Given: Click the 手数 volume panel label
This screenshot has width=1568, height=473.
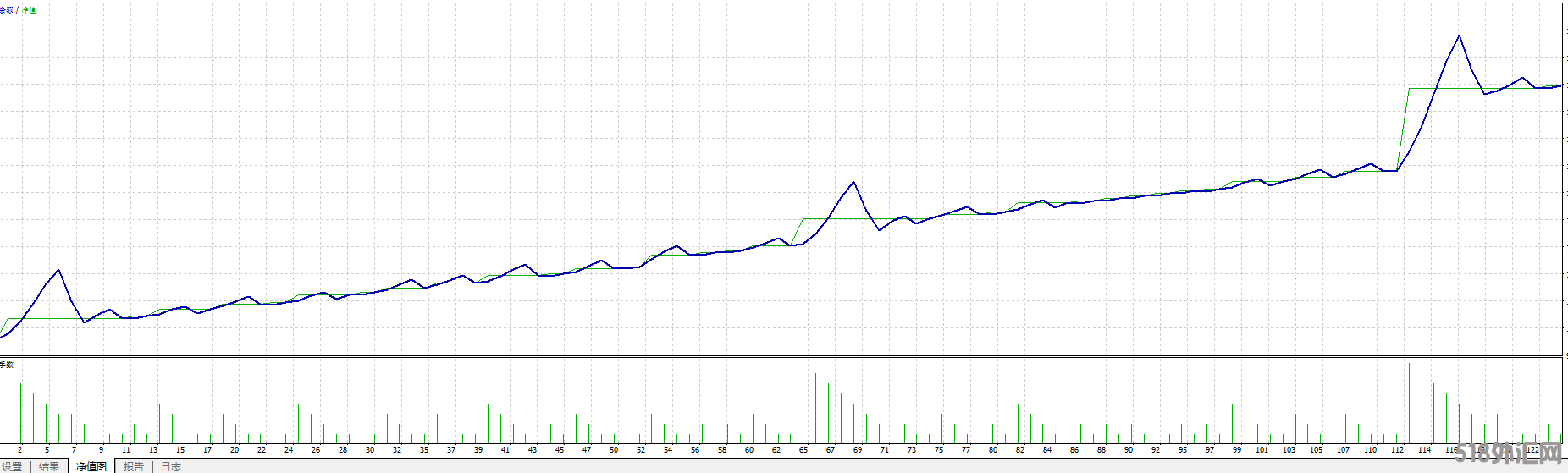Looking at the screenshot, I should coord(7,365).
